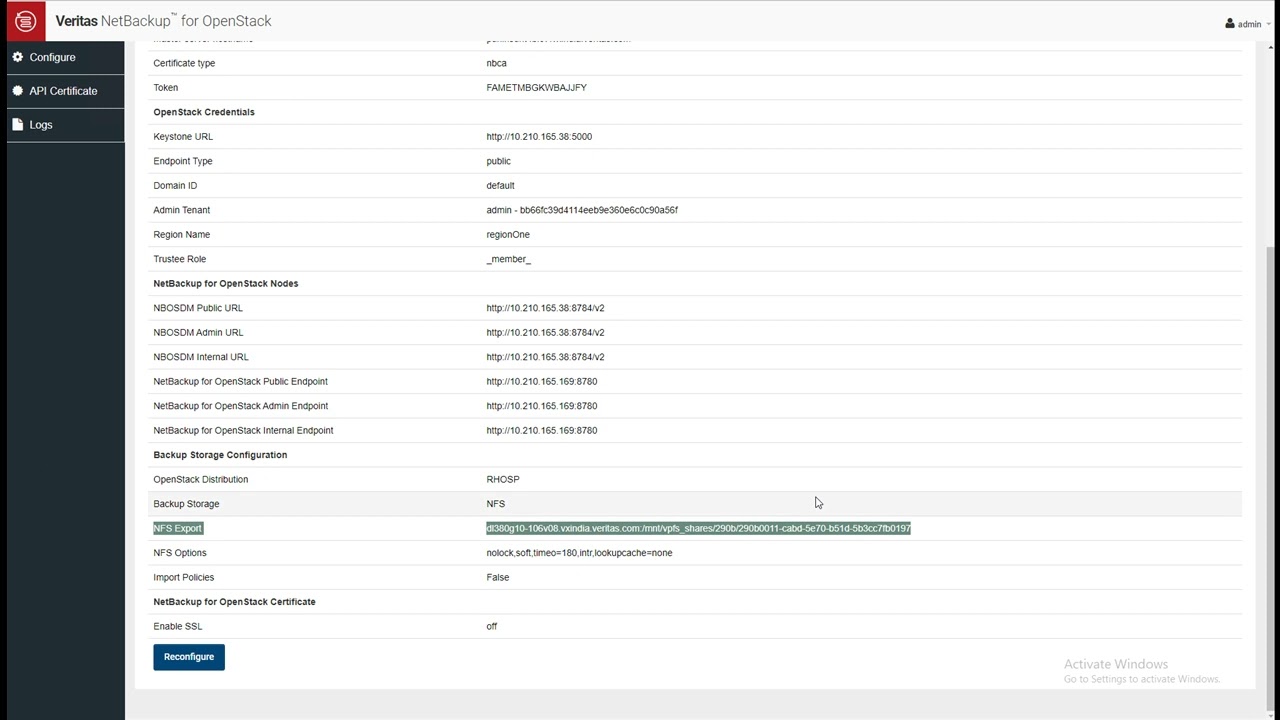Click the NetBackup for OpenStack Certificate heading
This screenshot has height=720, width=1280.
(234, 602)
